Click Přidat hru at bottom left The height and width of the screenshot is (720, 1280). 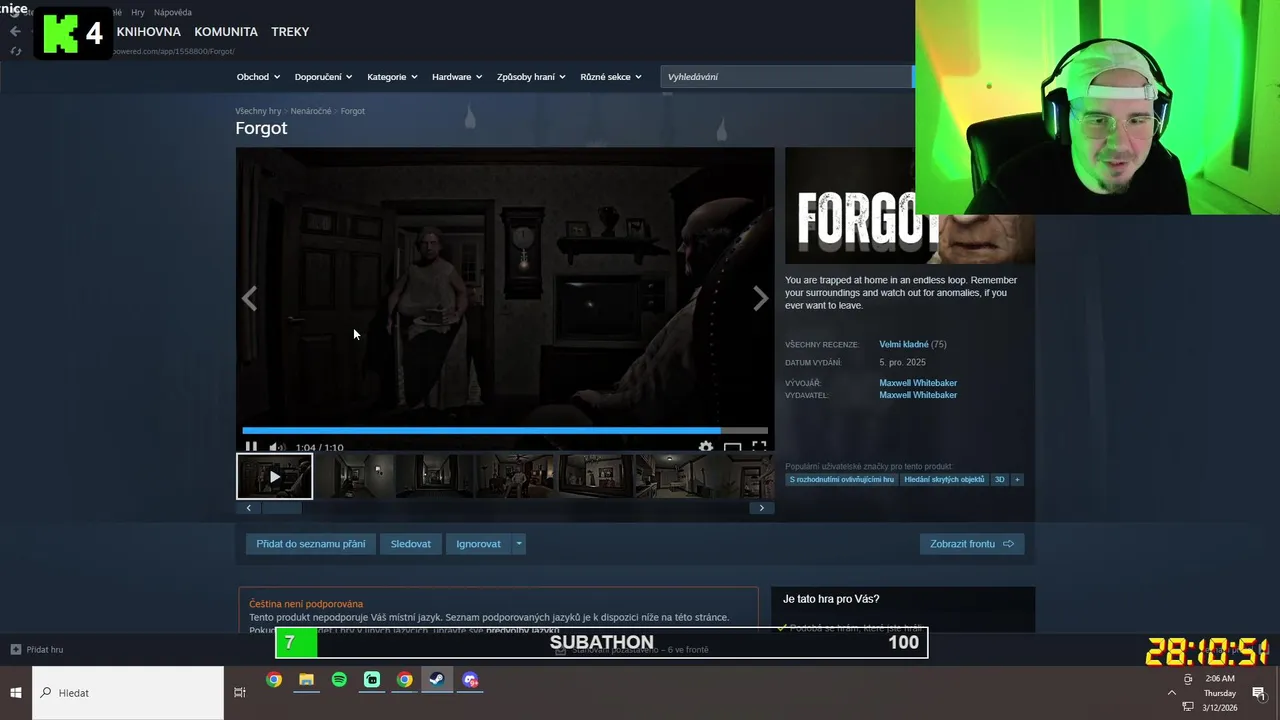pos(36,650)
